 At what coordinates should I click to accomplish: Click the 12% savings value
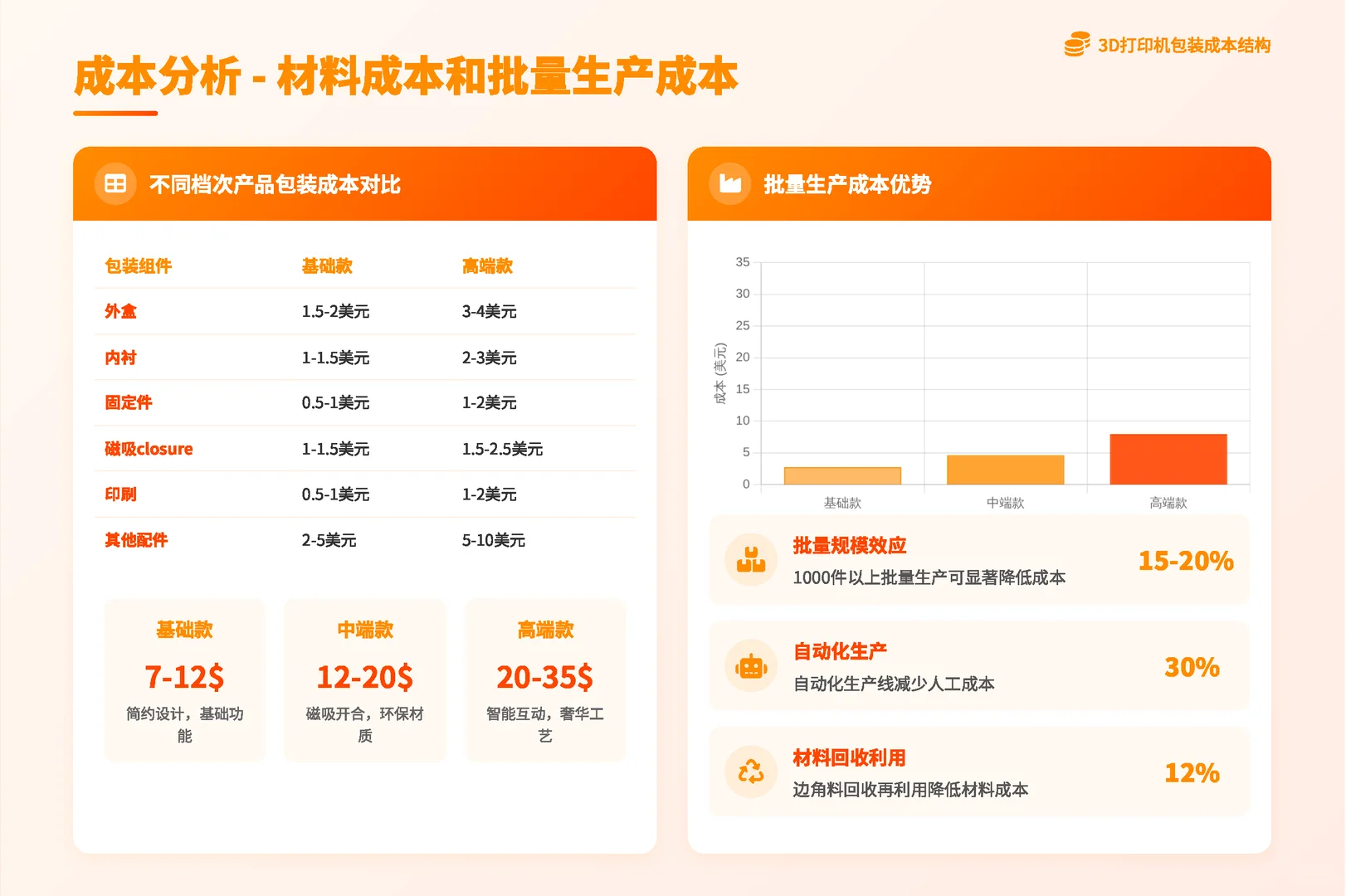click(1192, 773)
